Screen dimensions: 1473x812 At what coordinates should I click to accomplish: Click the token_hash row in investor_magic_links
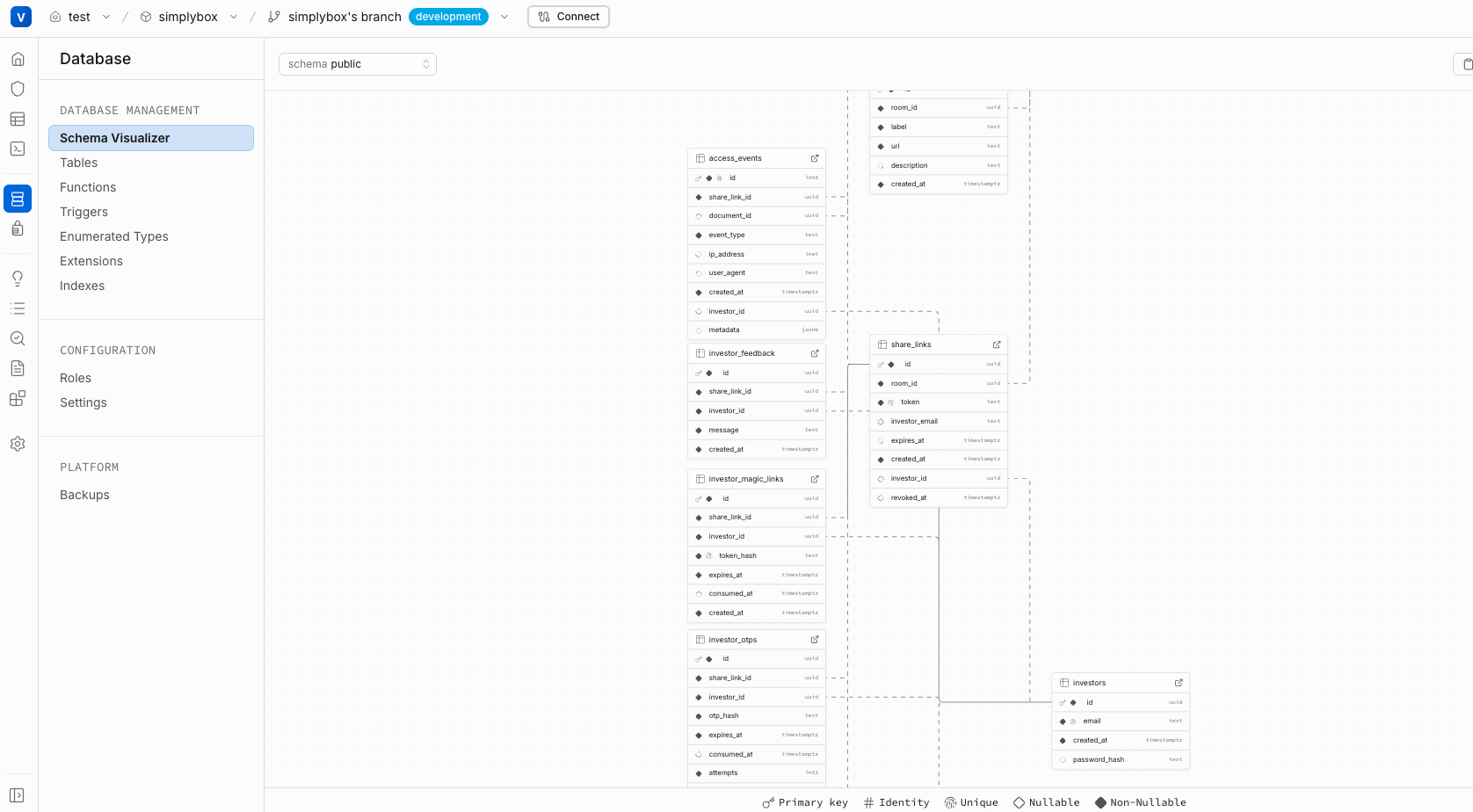click(x=757, y=555)
